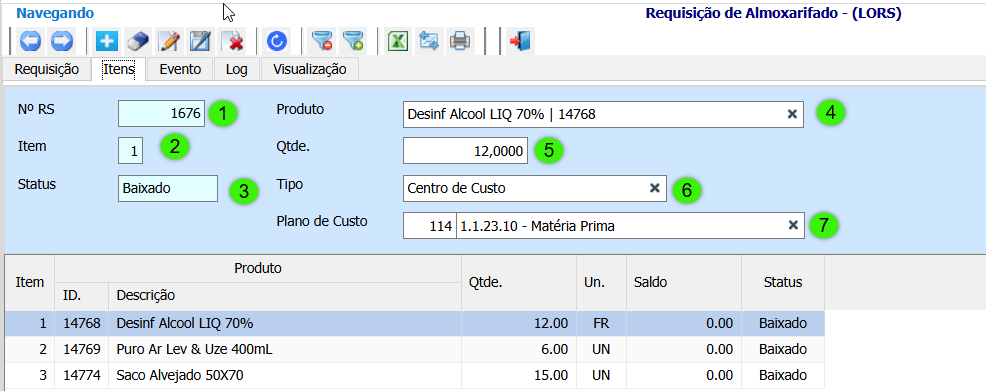Image resolution: width=986 pixels, height=391 pixels.
Task: Click the pencil edit record icon
Action: 169,41
